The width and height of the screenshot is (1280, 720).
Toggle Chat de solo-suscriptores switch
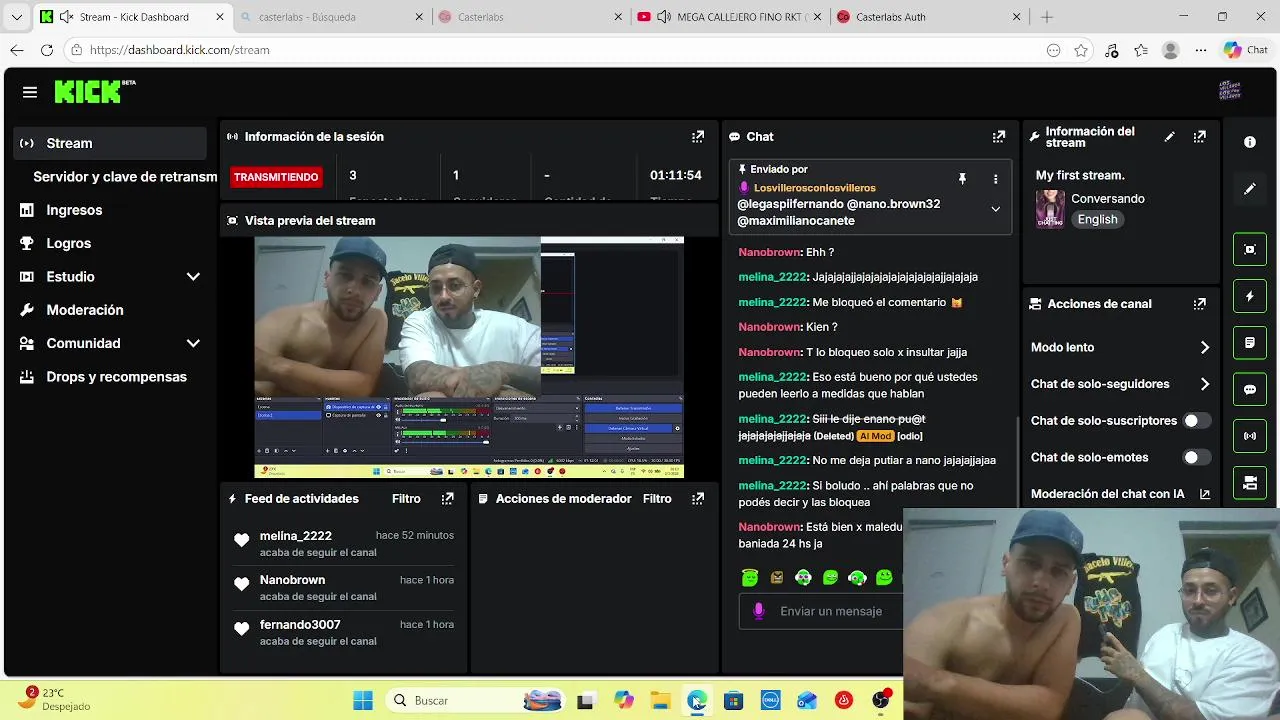(x=1197, y=421)
